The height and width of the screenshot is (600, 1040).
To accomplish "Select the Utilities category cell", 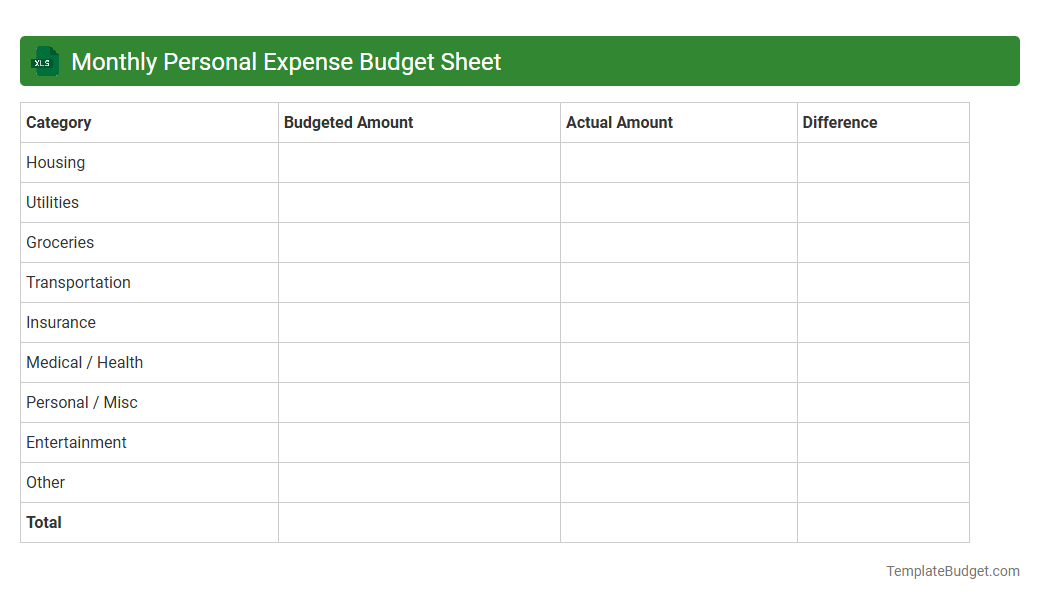I will [52, 202].
